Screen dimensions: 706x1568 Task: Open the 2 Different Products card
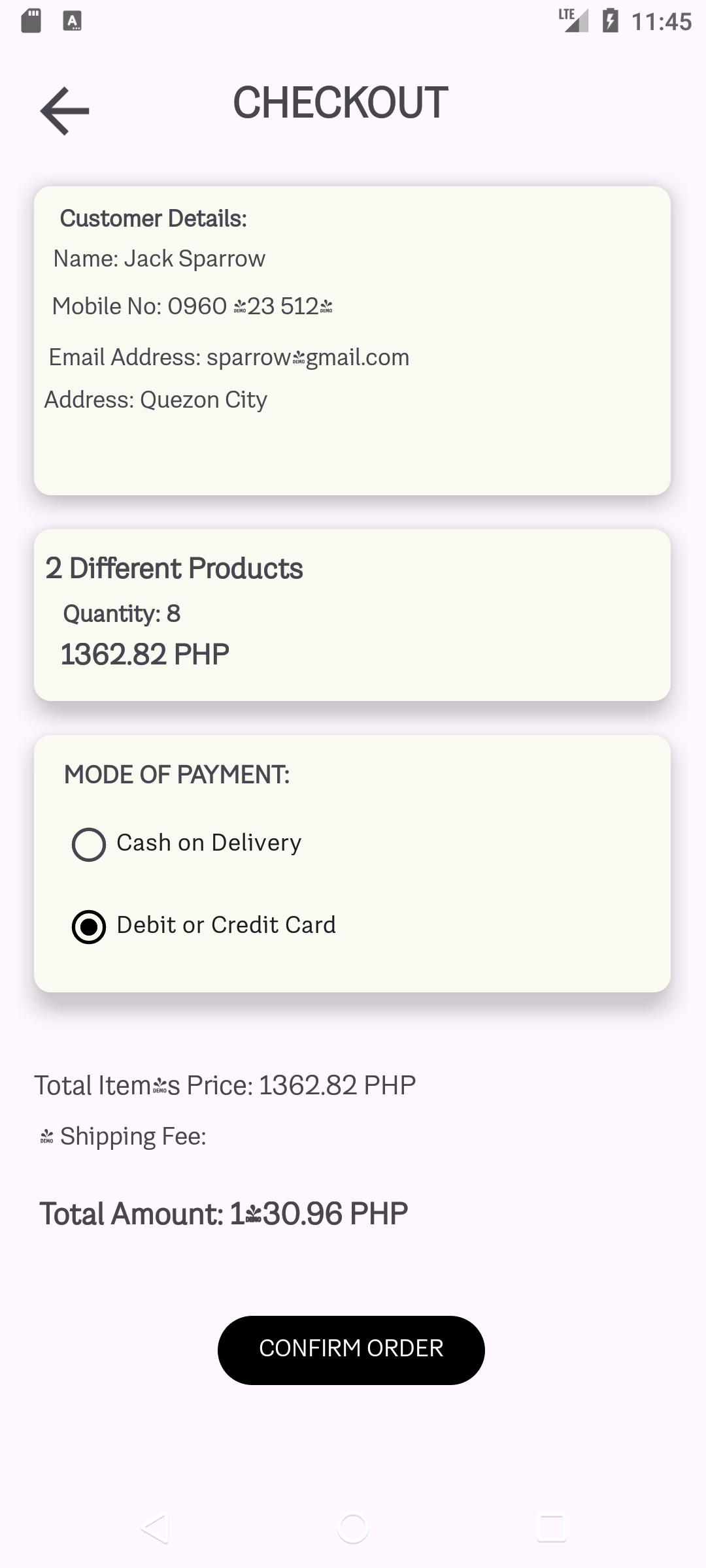(352, 614)
